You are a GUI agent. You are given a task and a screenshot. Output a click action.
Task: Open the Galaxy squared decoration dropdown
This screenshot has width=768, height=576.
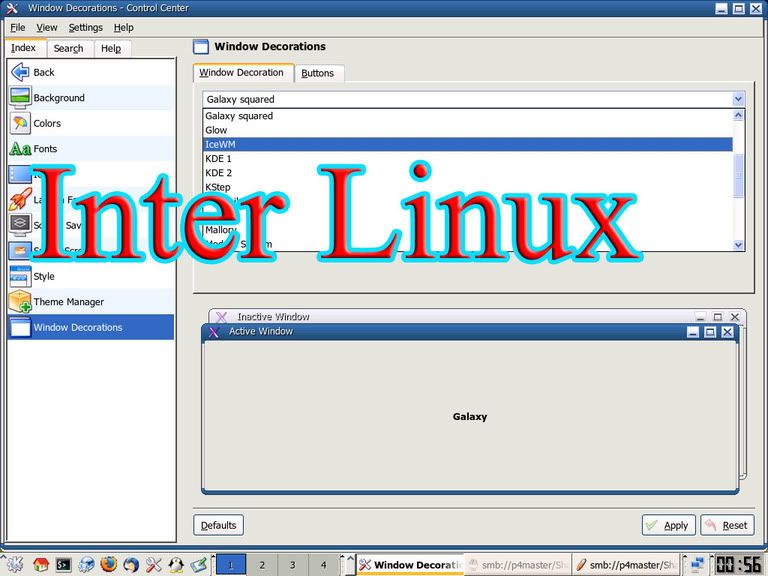pyautogui.click(x=474, y=99)
